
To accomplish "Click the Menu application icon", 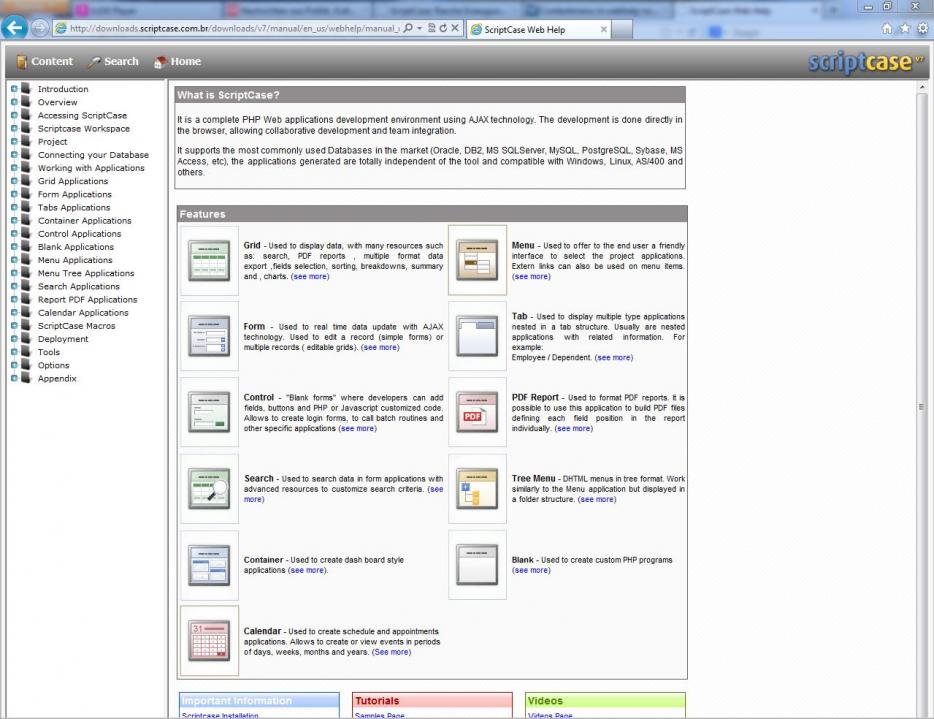I will pos(477,260).
